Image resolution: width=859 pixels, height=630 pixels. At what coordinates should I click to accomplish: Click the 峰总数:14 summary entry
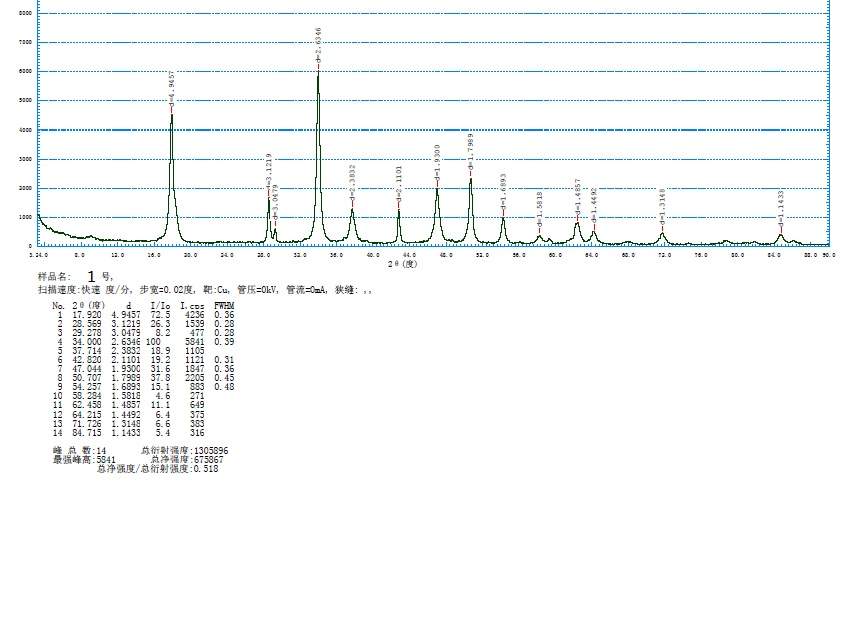click(x=80, y=451)
